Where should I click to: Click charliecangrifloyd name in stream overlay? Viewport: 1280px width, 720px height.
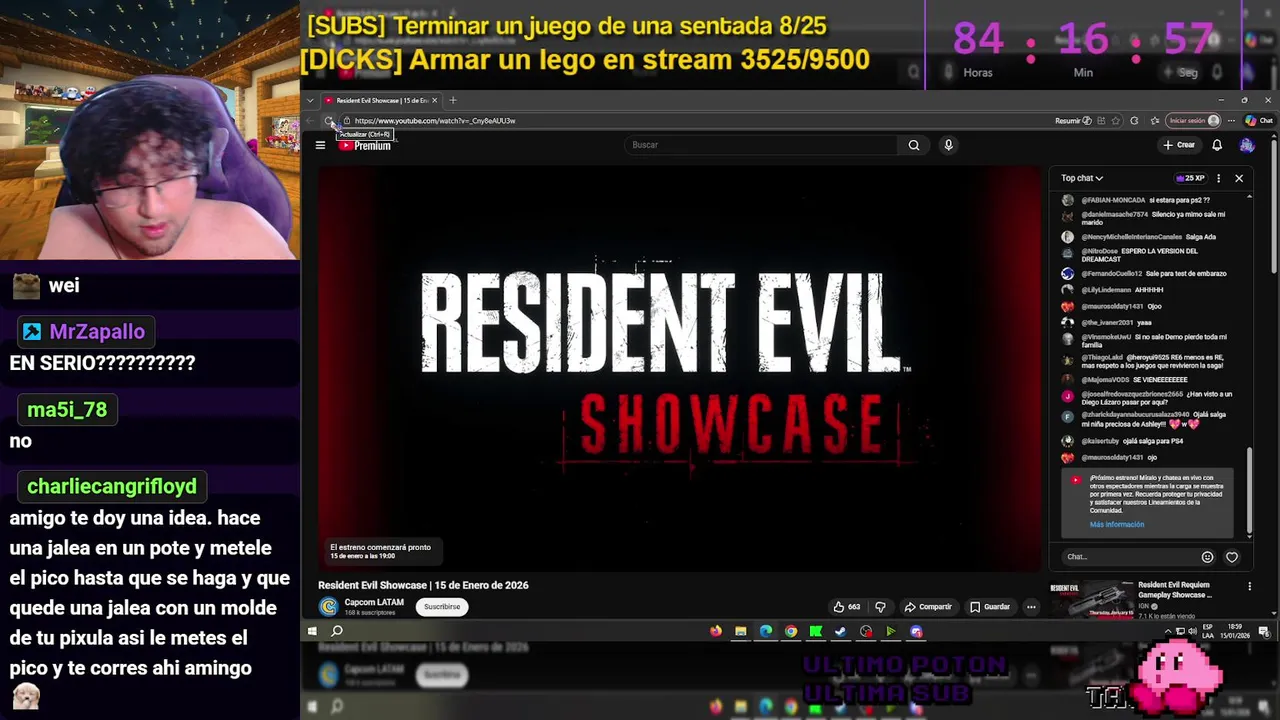click(112, 487)
